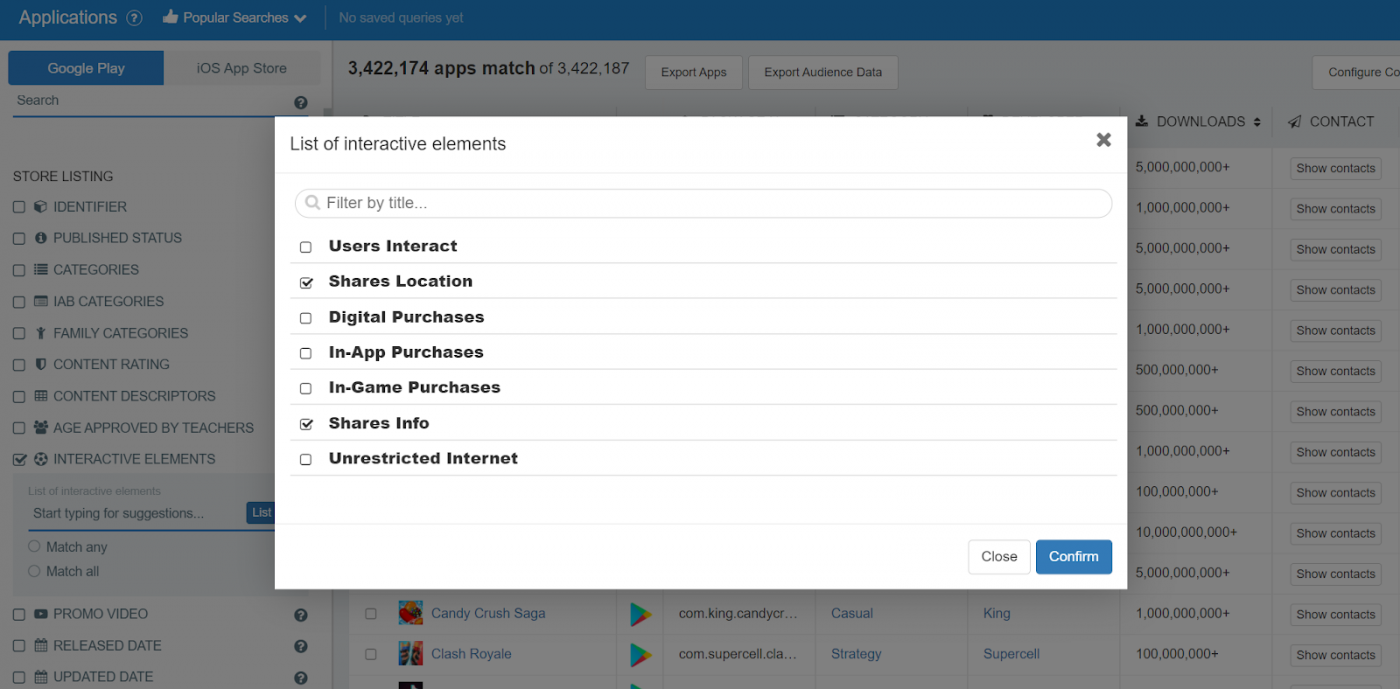Select the Match any radio button

click(34, 547)
